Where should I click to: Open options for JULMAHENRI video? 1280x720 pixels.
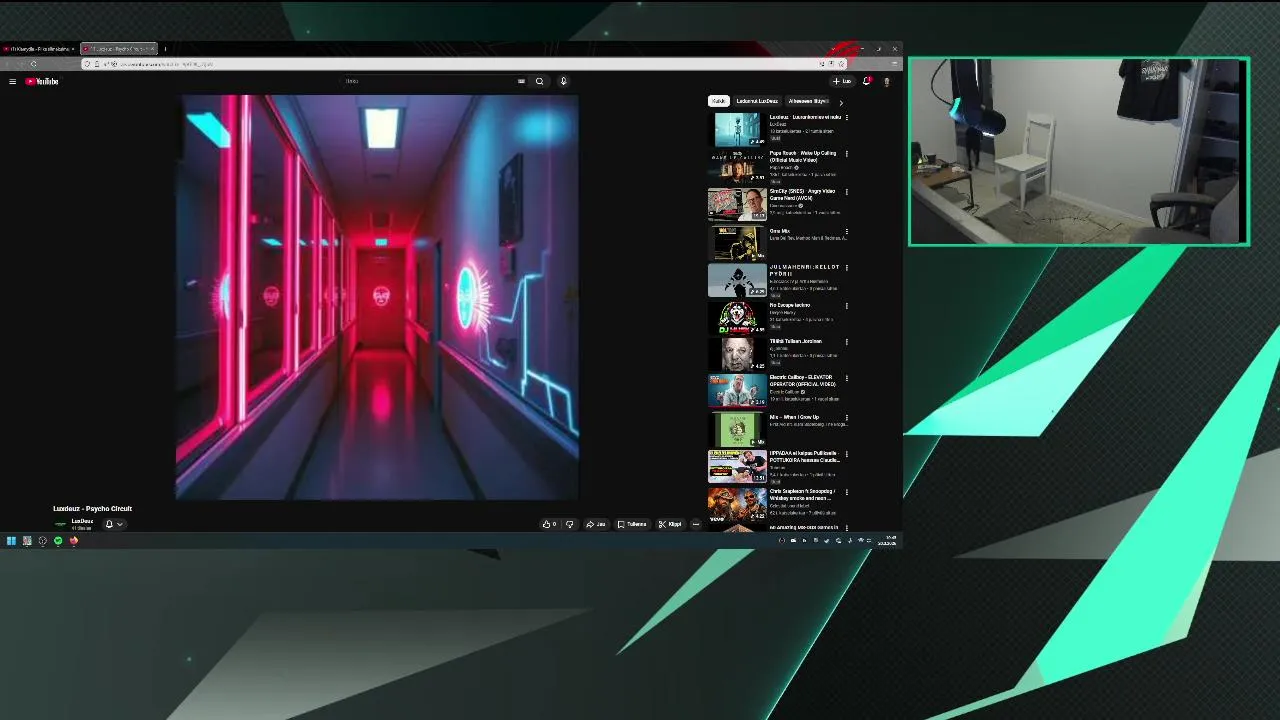point(847,268)
